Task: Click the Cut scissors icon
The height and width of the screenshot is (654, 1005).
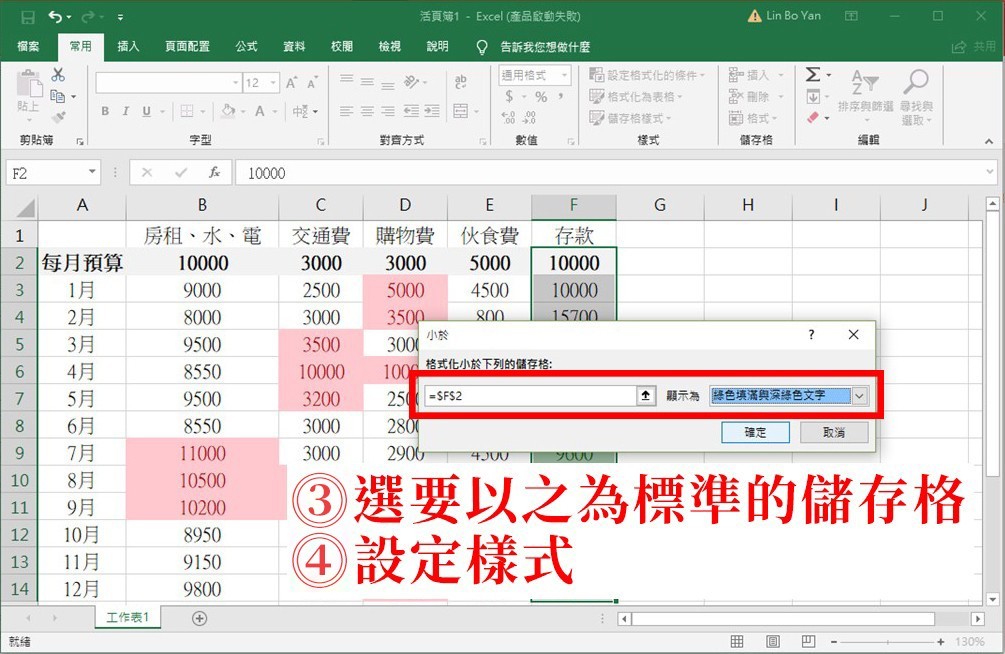Action: click(x=58, y=74)
